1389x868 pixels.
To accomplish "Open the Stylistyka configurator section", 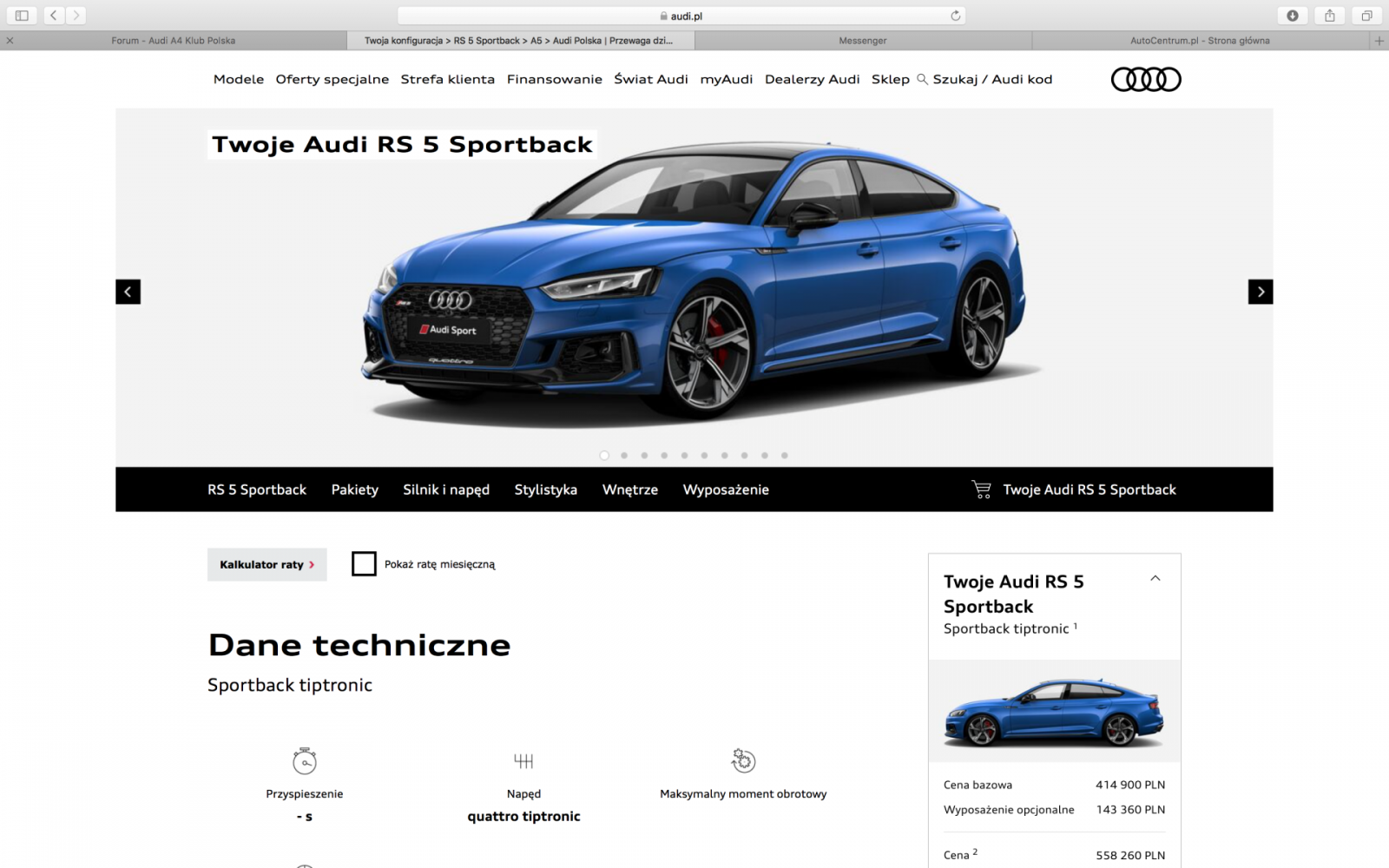I will coord(546,490).
